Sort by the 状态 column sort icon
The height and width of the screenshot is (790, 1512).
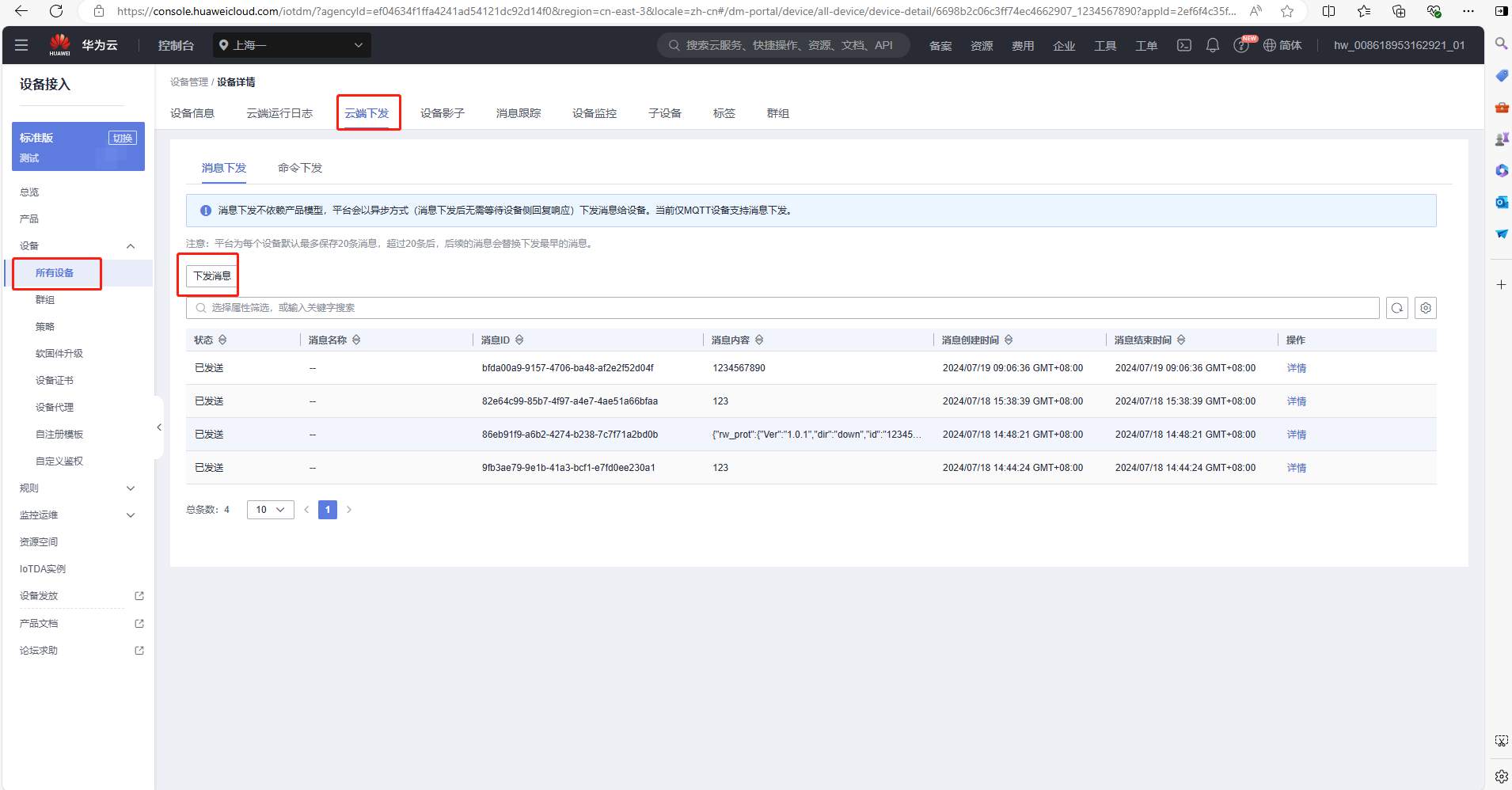pyautogui.click(x=222, y=340)
